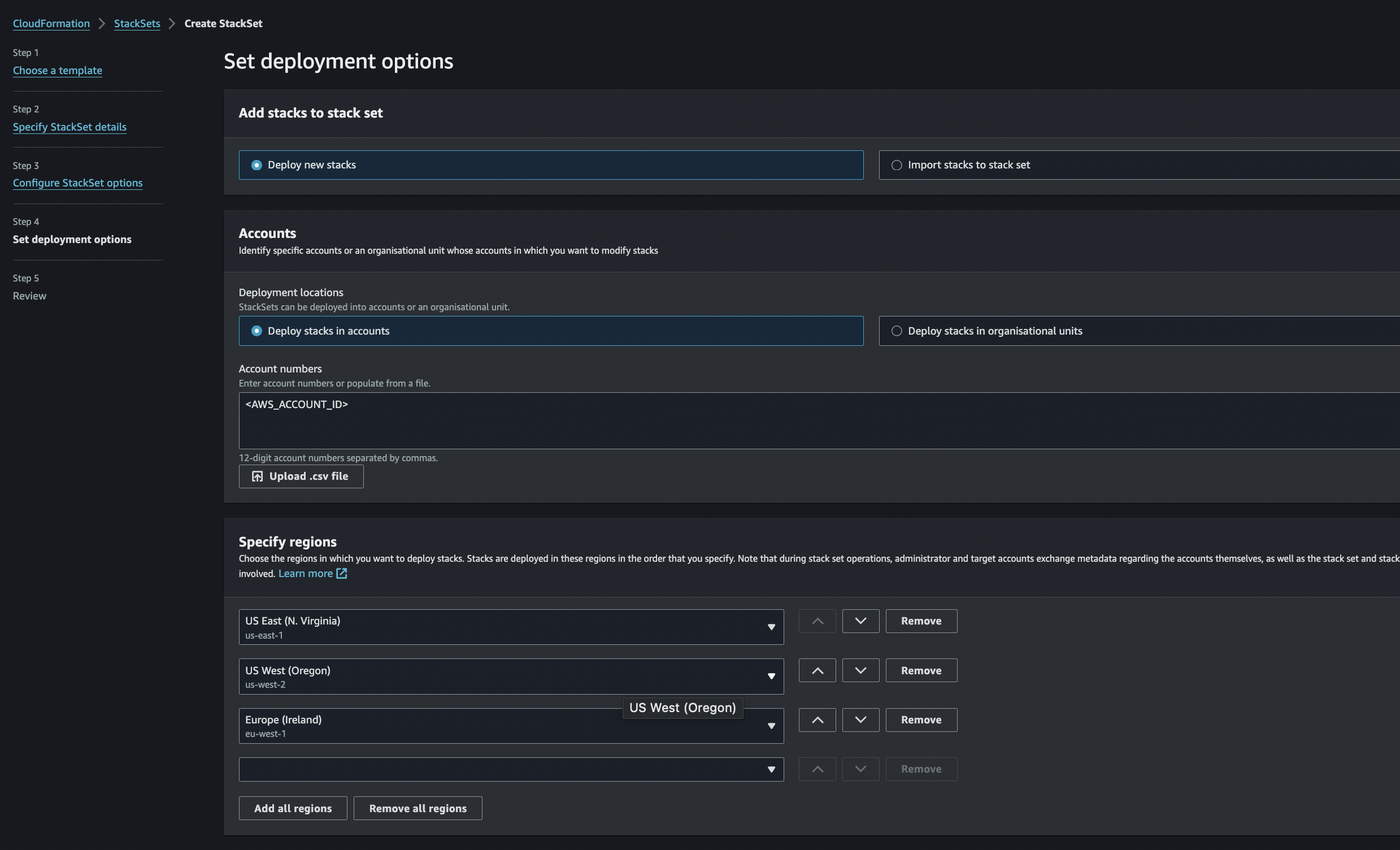Screen dimensions: 1400x850
Task: Move Europe (Ireland) region down
Action: click(860, 720)
